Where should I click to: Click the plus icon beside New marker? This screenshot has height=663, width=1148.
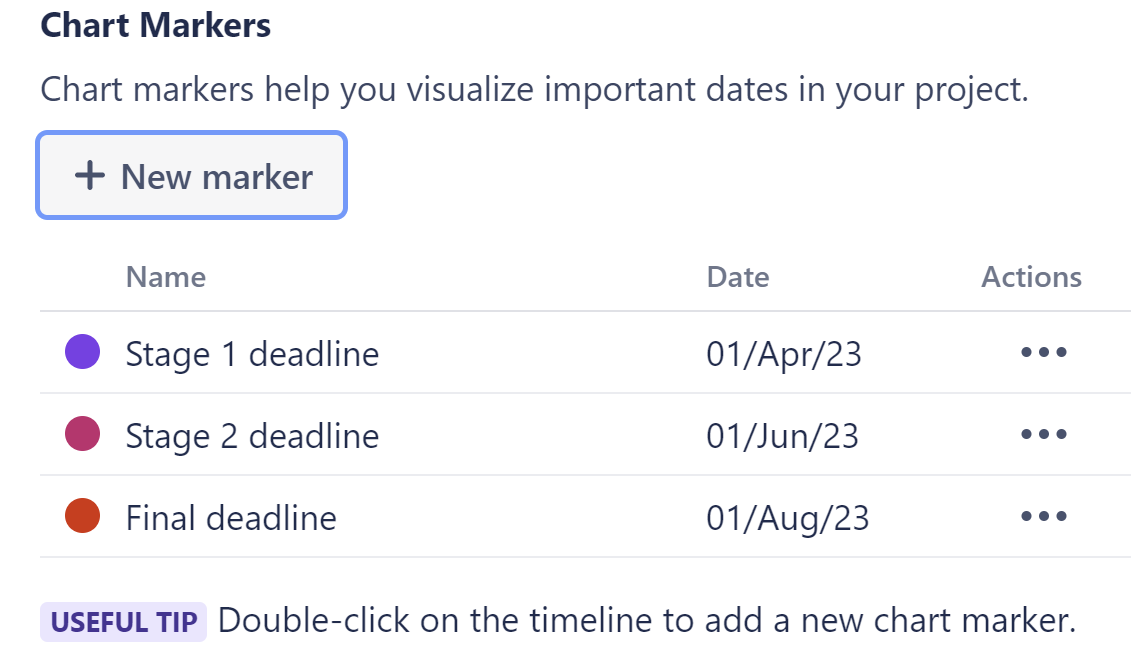coord(90,177)
